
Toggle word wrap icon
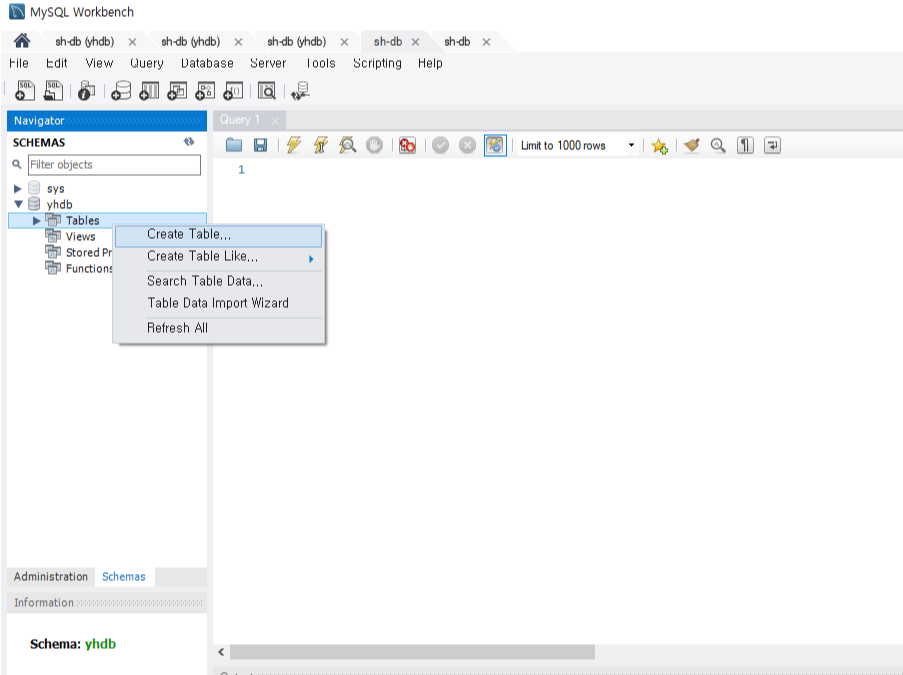pos(772,145)
